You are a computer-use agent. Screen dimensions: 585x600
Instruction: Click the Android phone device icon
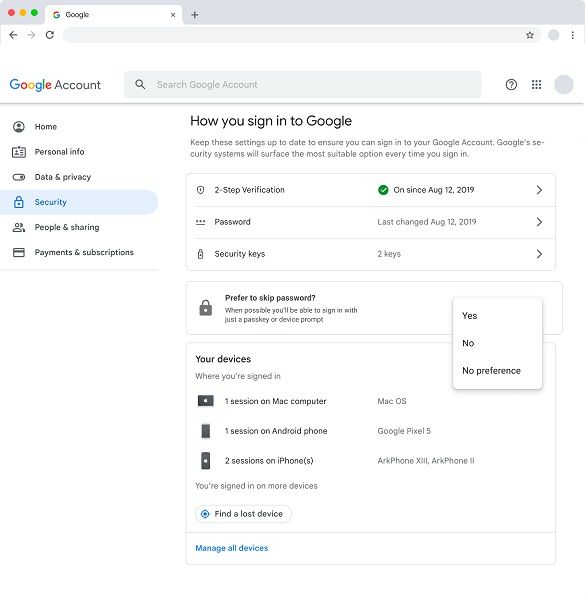click(206, 431)
